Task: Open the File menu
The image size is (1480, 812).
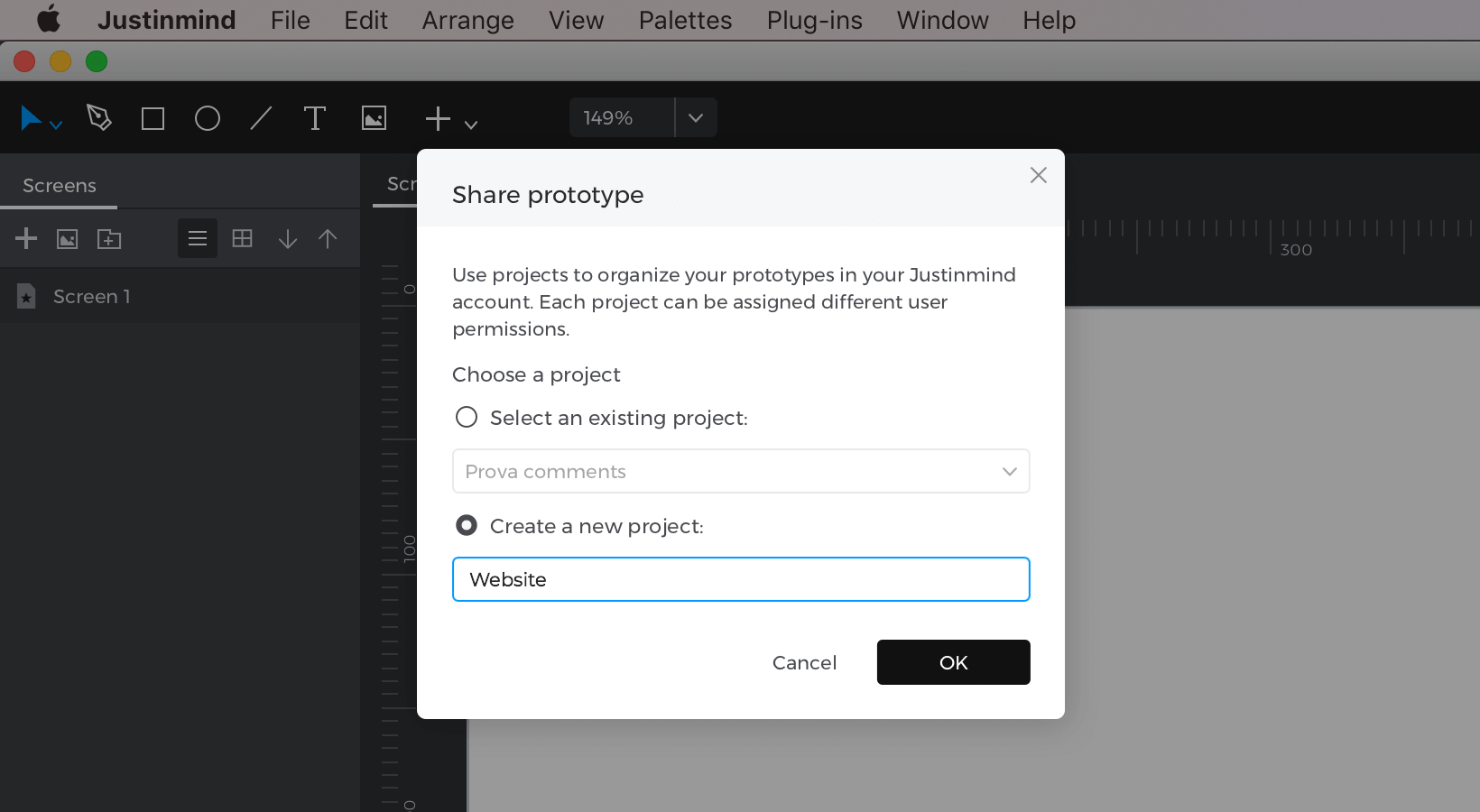Action: pos(291,20)
